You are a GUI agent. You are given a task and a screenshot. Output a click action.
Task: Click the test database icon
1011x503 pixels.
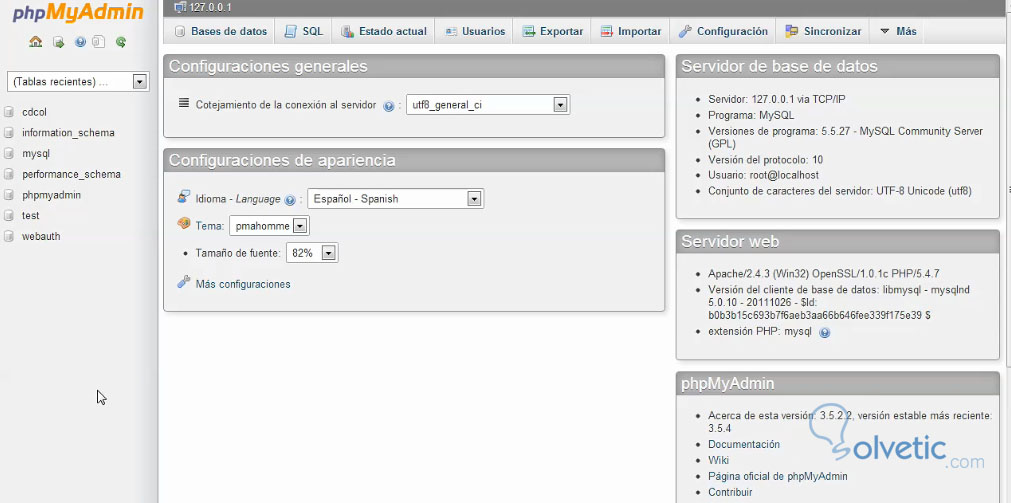tap(9, 215)
